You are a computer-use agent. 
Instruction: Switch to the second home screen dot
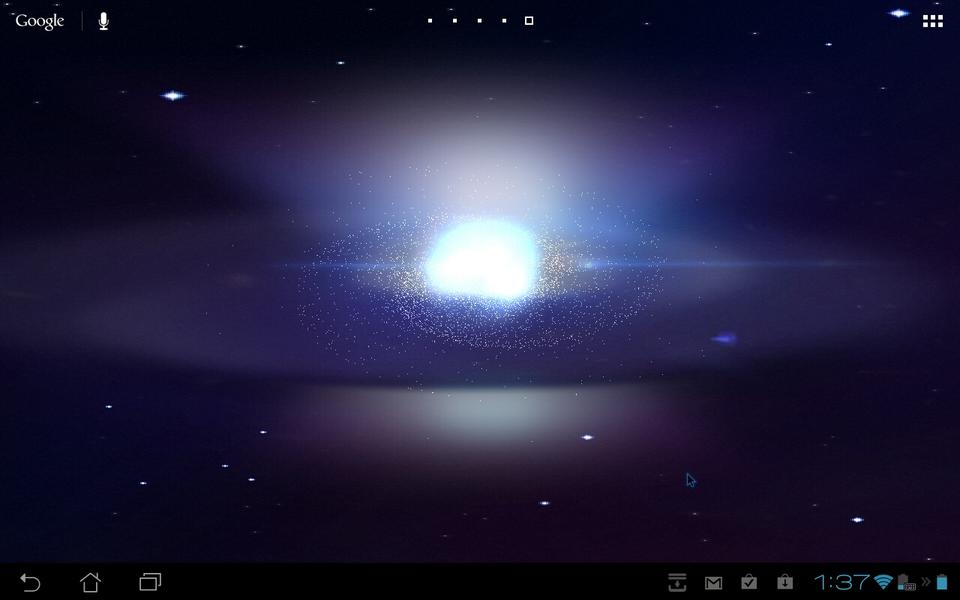click(x=455, y=21)
